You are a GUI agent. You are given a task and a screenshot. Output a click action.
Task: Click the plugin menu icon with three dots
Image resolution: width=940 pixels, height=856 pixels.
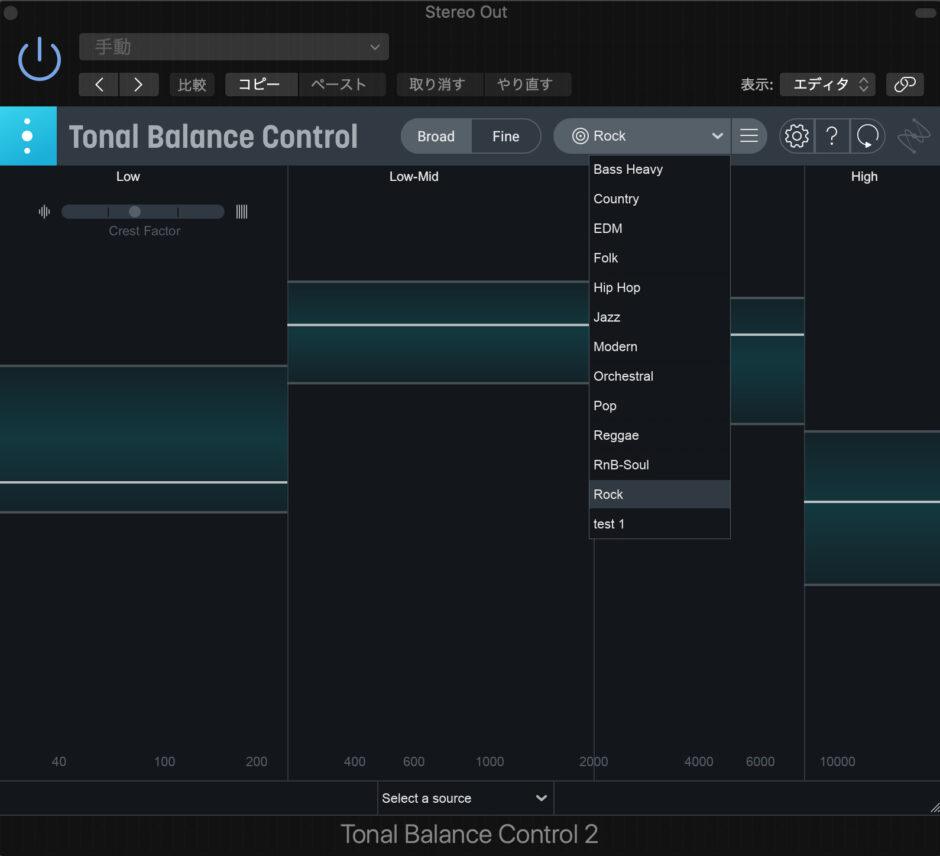[x=28, y=135]
